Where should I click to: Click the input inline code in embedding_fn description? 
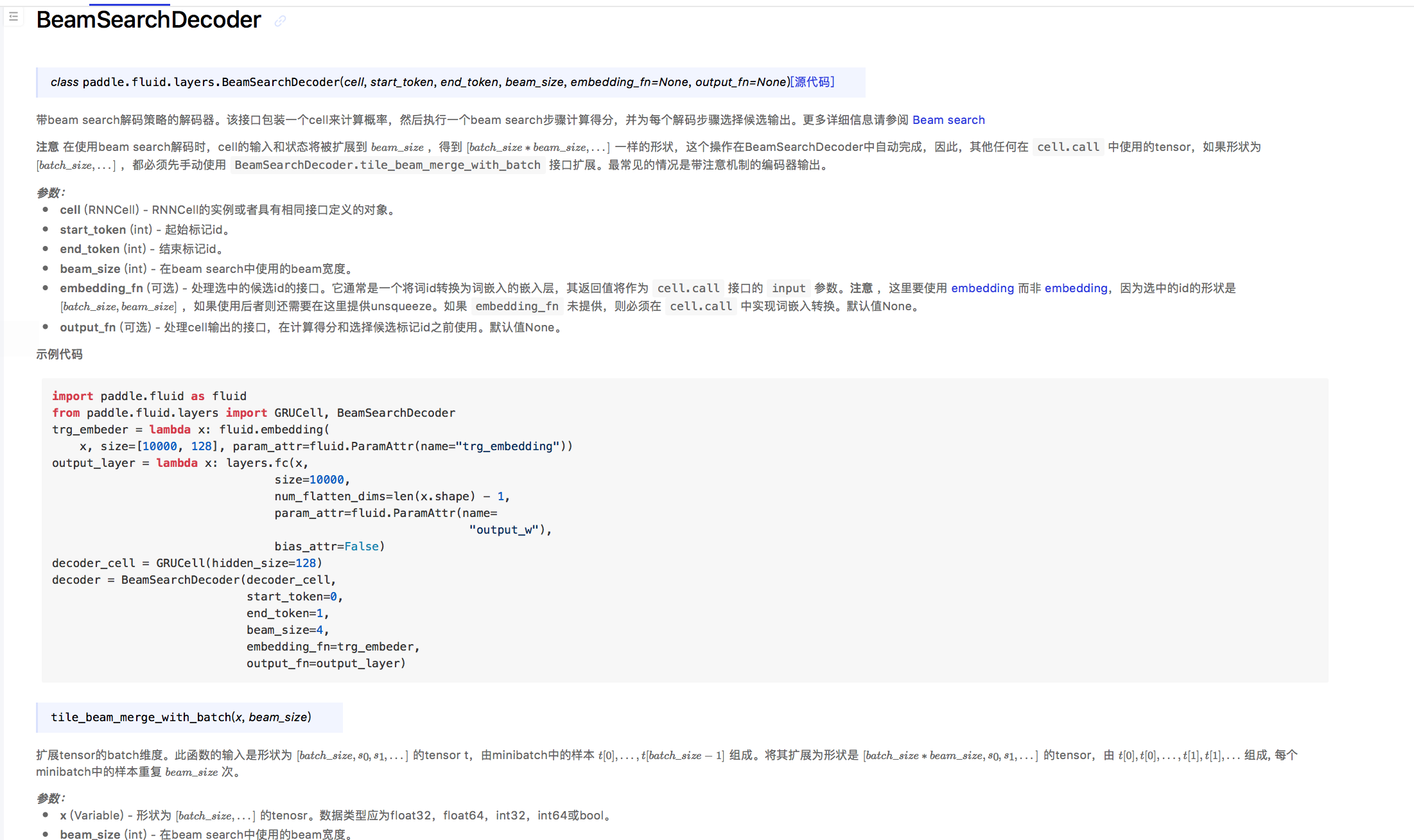(x=788, y=288)
